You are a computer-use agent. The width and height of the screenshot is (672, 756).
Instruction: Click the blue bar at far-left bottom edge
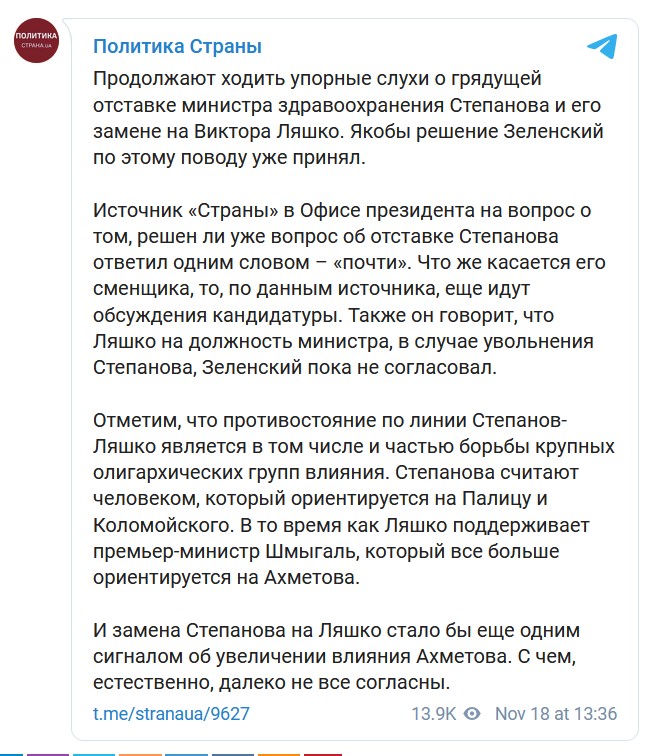(11, 755)
